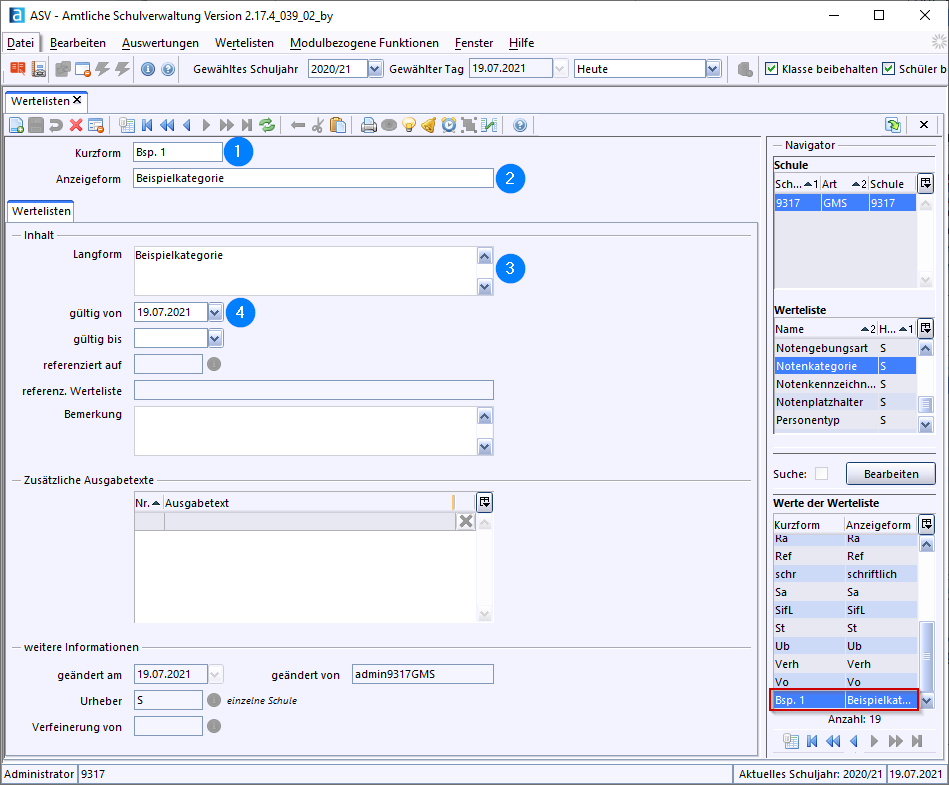The height and width of the screenshot is (785, 949).
Task: Click the double-arrow page back toolbar icon
Action: coord(167,125)
